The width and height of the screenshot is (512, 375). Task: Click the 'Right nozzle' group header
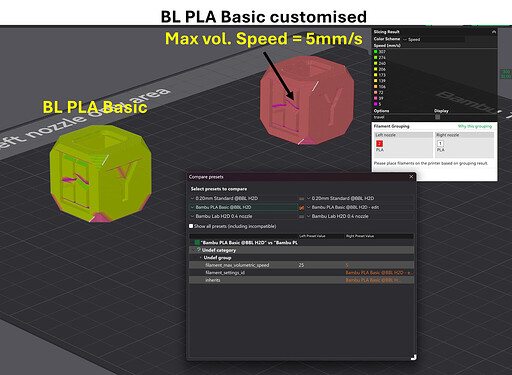tap(465, 135)
